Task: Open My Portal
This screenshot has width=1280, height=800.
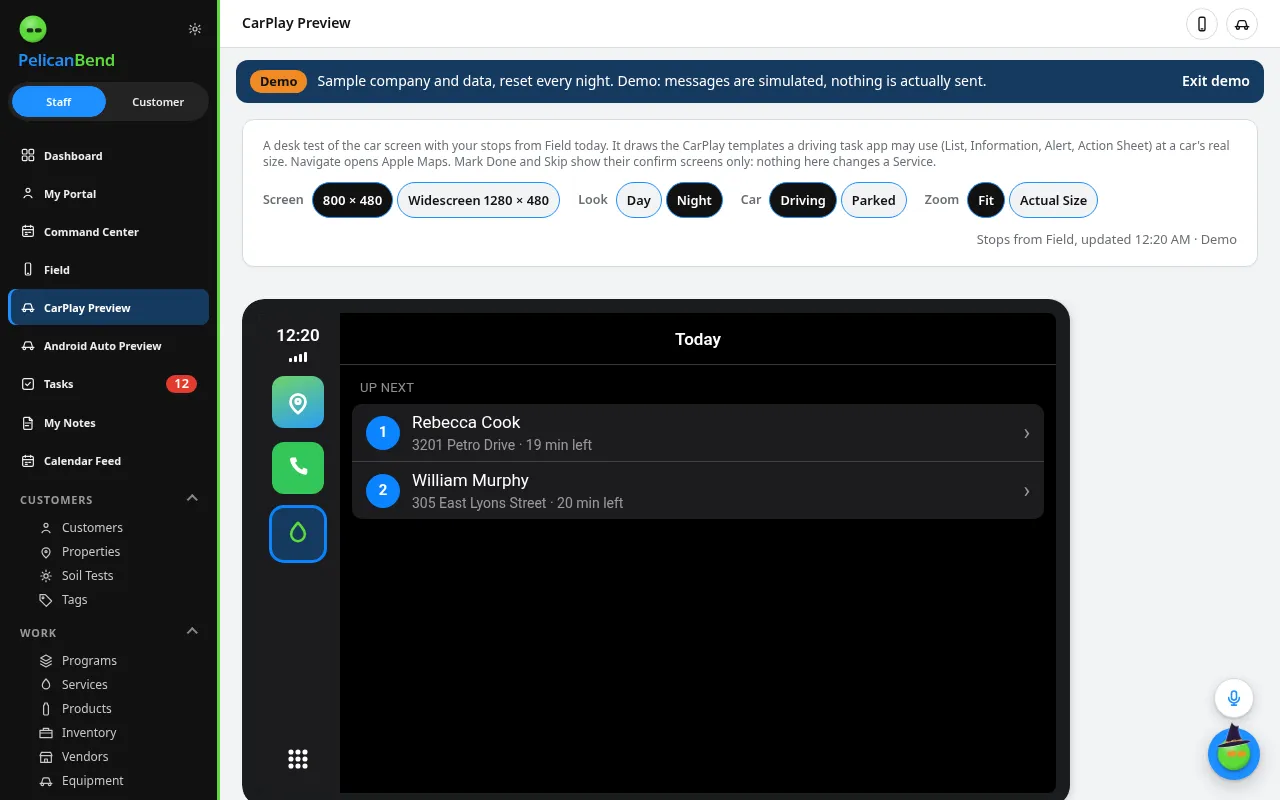Action: click(x=109, y=194)
